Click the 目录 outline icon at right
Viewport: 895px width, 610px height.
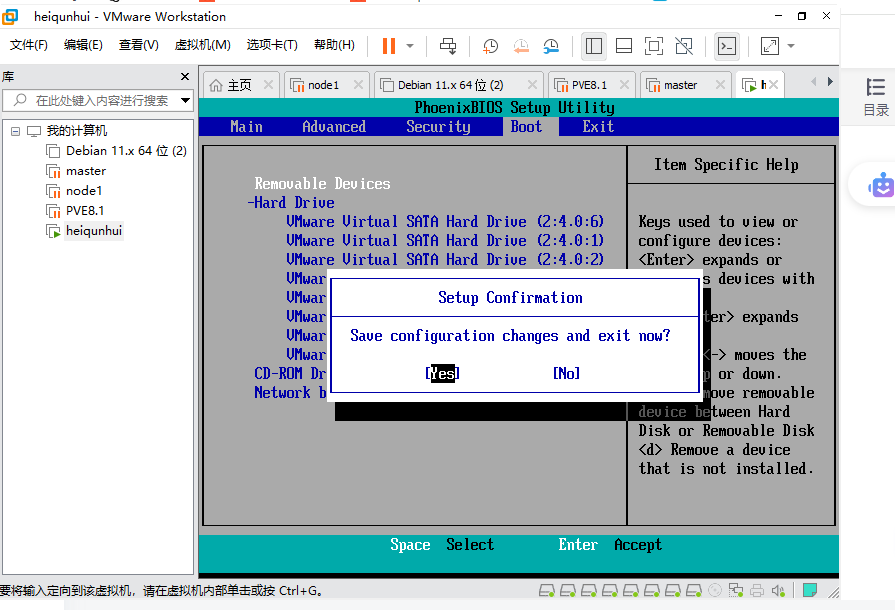pyautogui.click(x=876, y=96)
